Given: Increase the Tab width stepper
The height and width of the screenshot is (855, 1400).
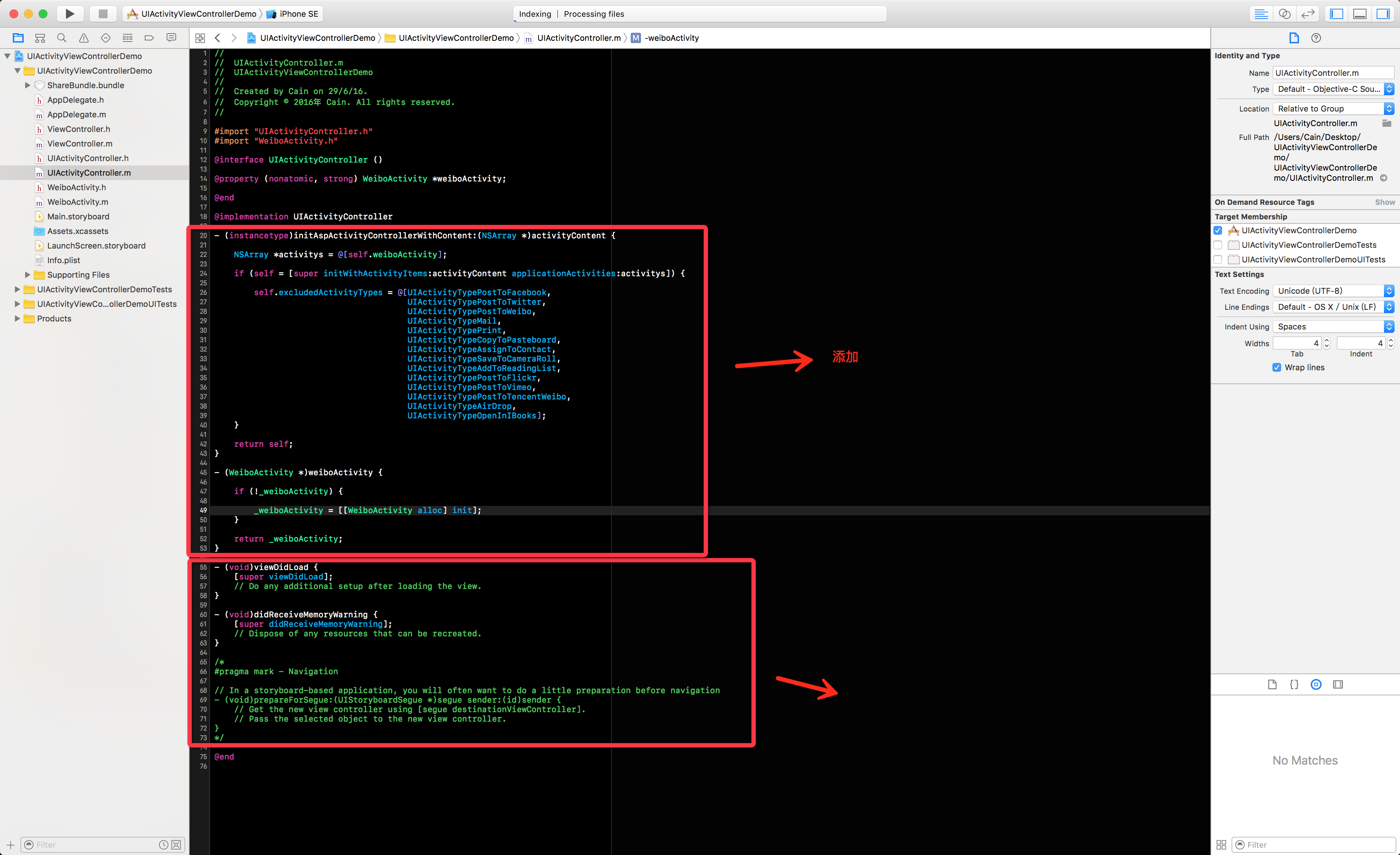Looking at the screenshot, I should click(1327, 340).
